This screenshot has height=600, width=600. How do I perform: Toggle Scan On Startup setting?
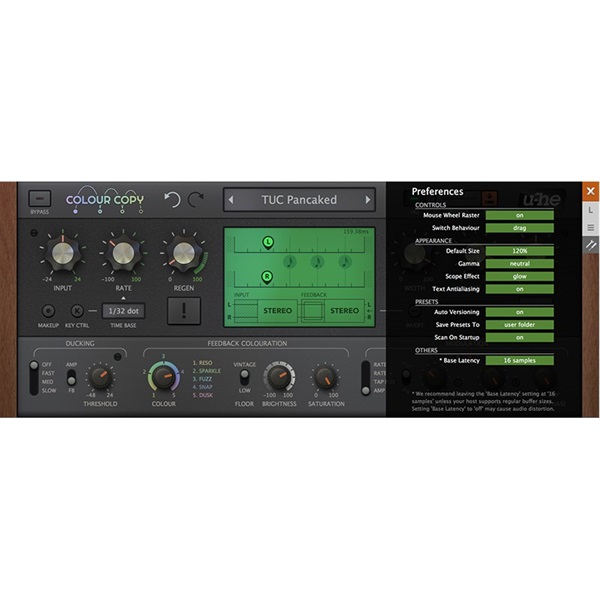[519, 338]
